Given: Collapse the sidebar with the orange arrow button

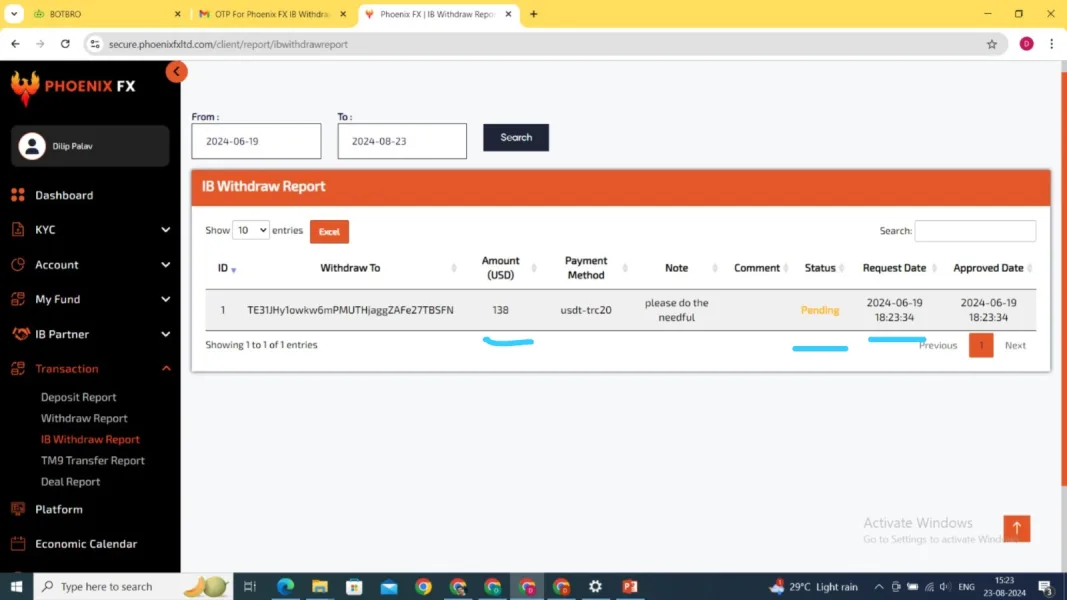Looking at the screenshot, I should [176, 71].
